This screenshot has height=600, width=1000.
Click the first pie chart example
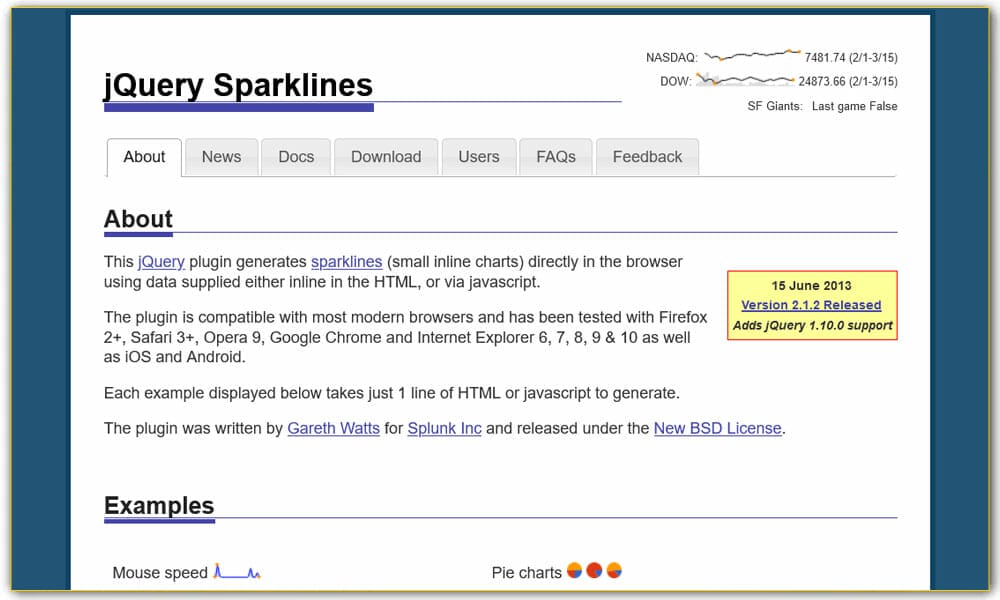576,570
